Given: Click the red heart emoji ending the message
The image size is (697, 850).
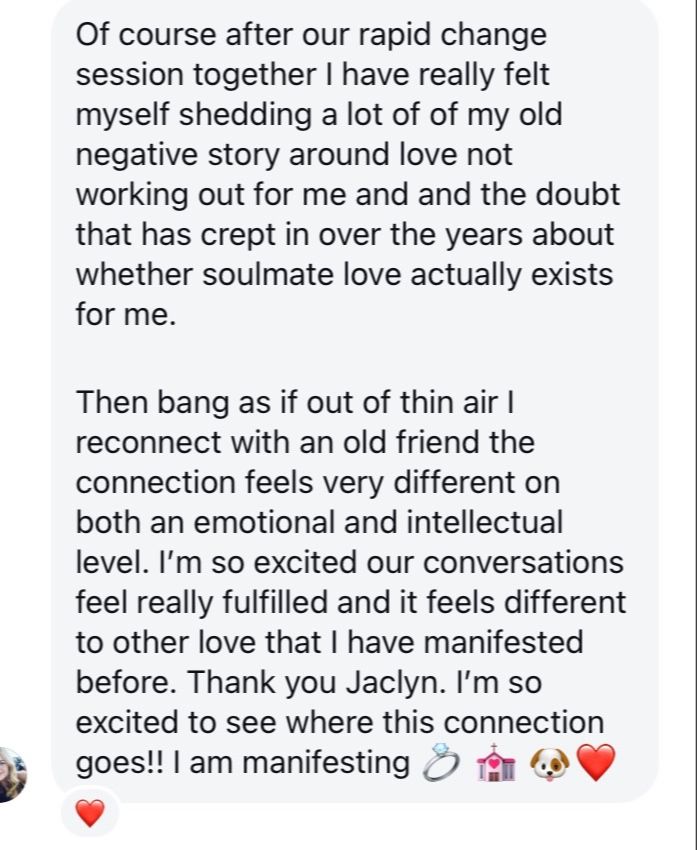Looking at the screenshot, I should (x=597, y=763).
